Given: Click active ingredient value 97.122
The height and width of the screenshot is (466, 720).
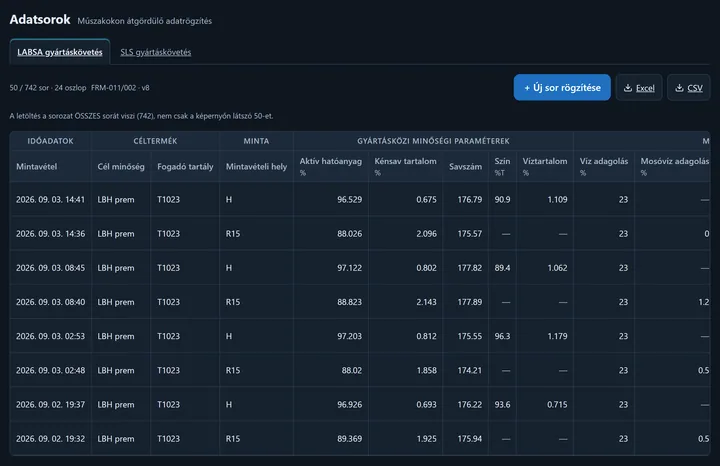Looking at the screenshot, I should coord(349,268).
